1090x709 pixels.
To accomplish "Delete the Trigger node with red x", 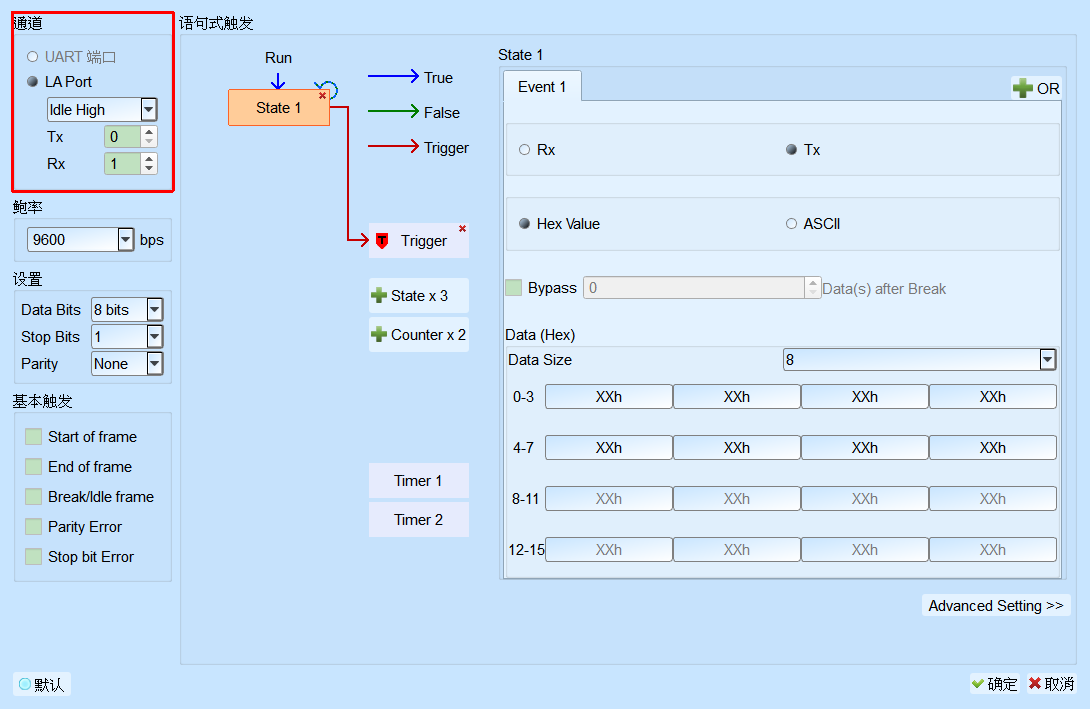I will point(462,229).
